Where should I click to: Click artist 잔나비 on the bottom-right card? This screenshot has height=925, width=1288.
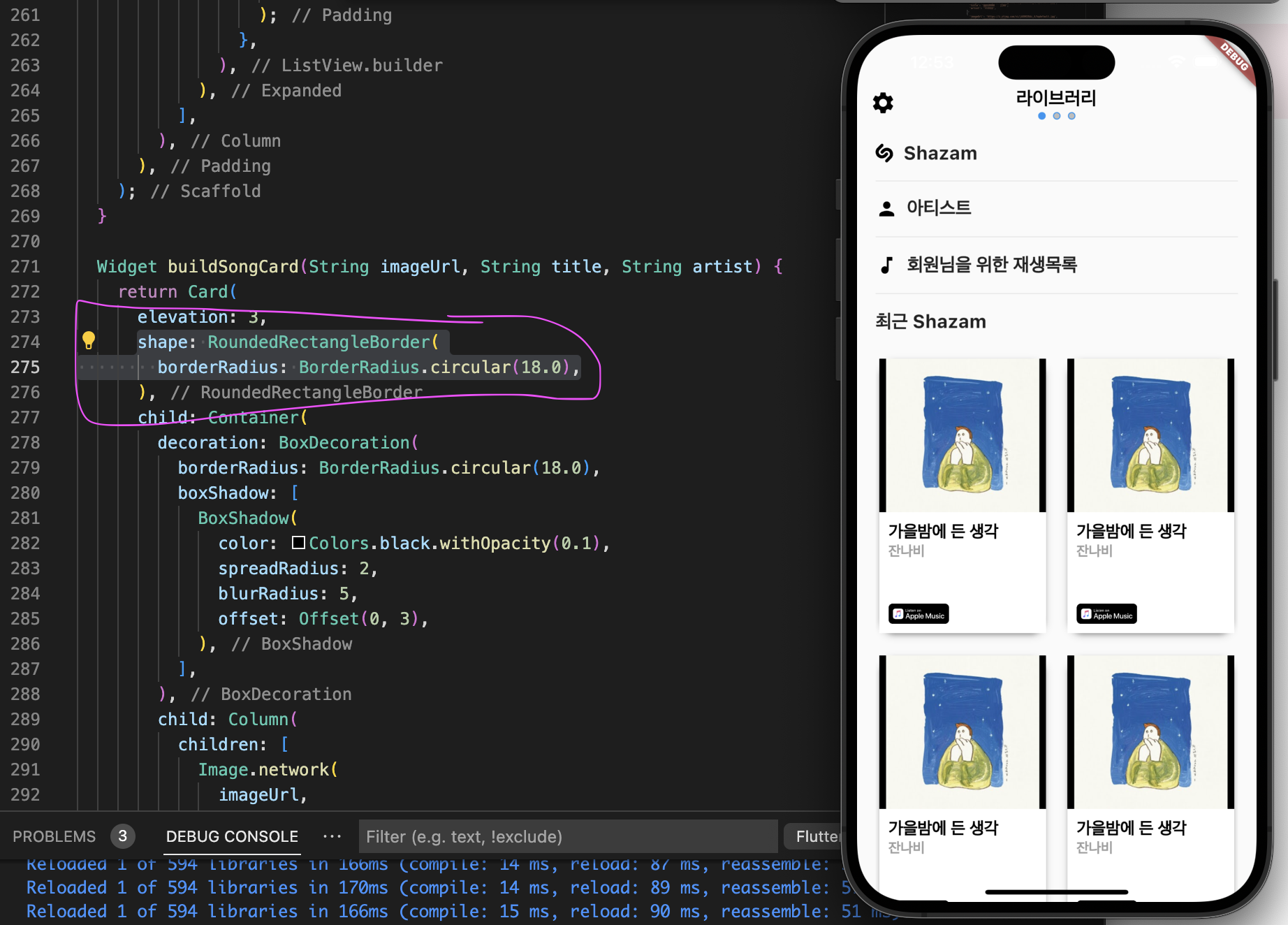point(1094,848)
